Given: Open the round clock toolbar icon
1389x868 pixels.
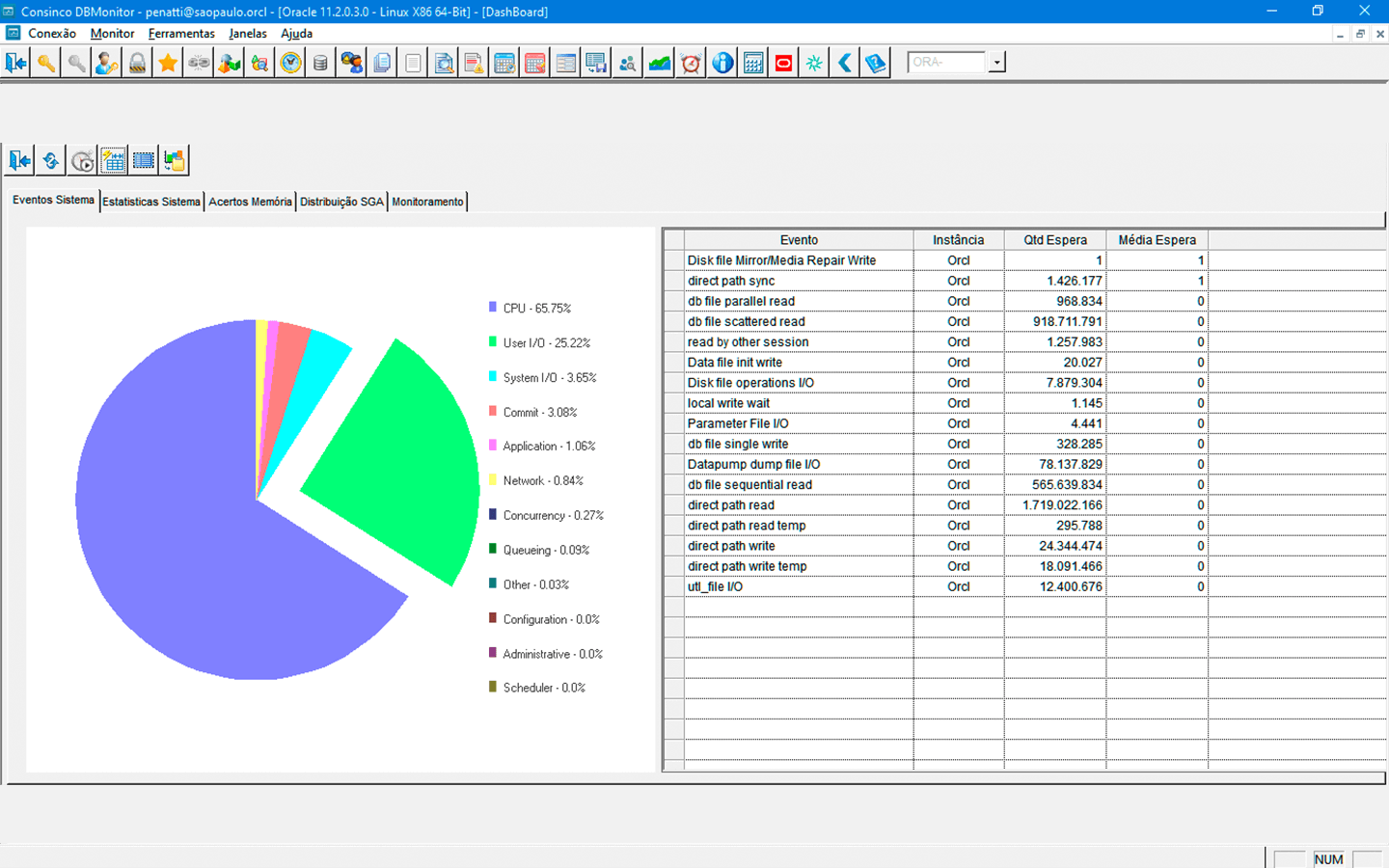Looking at the screenshot, I should point(290,64).
